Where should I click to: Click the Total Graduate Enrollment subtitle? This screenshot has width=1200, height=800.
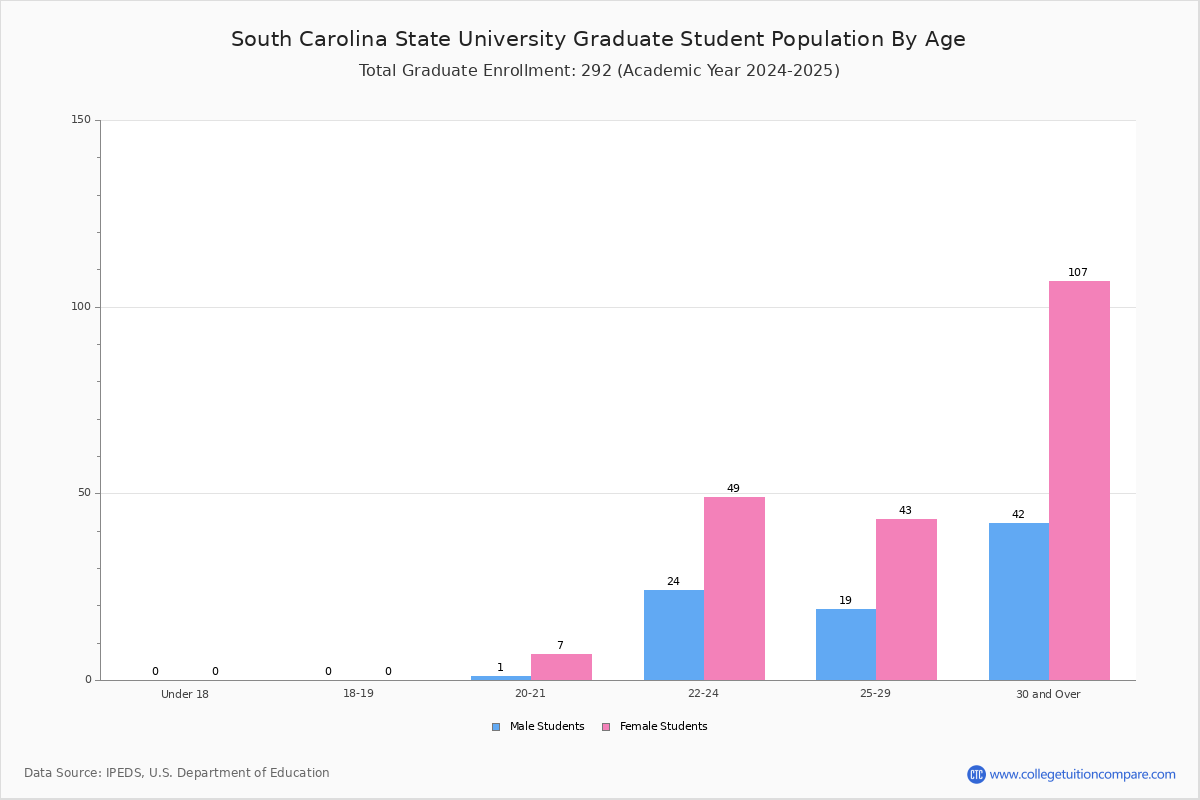pyautogui.click(x=599, y=71)
